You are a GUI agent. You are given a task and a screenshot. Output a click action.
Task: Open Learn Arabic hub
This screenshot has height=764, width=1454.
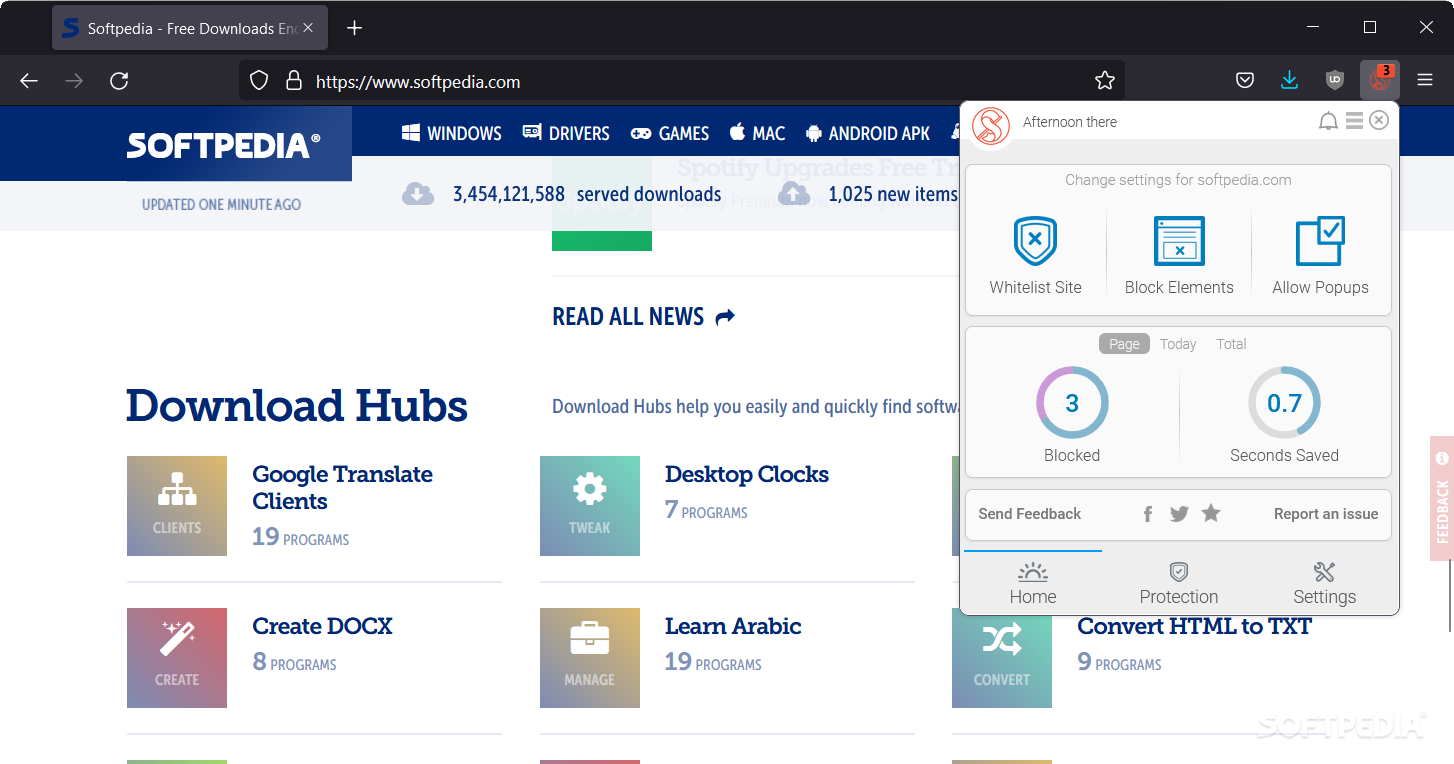coord(733,626)
